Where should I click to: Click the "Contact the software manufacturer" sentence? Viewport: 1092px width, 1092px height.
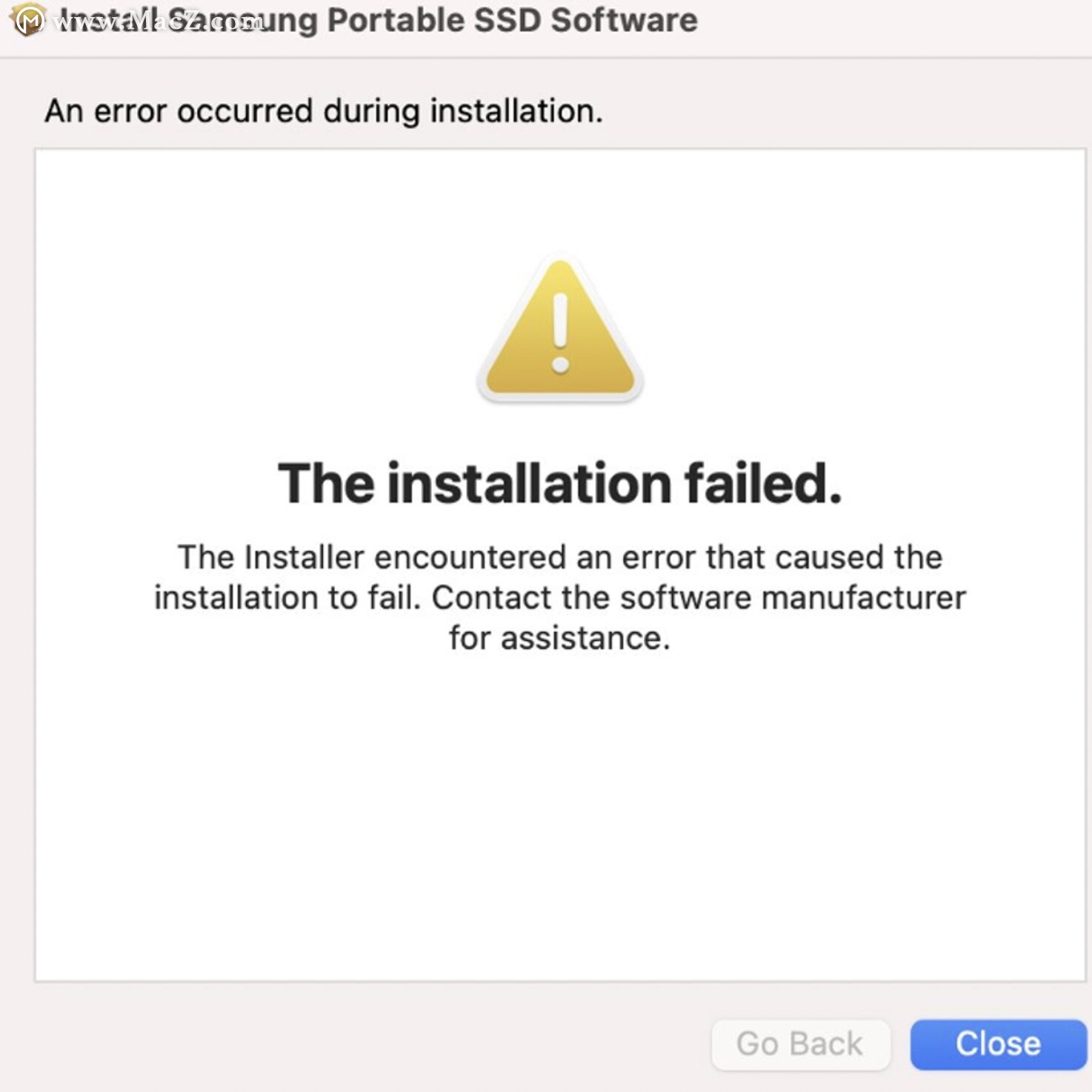[x=699, y=597]
